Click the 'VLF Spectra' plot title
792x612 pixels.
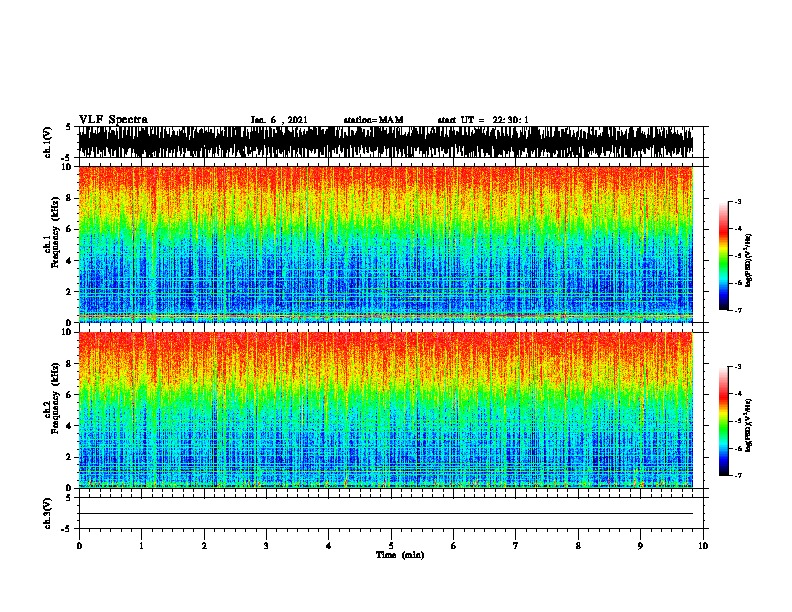(113, 120)
